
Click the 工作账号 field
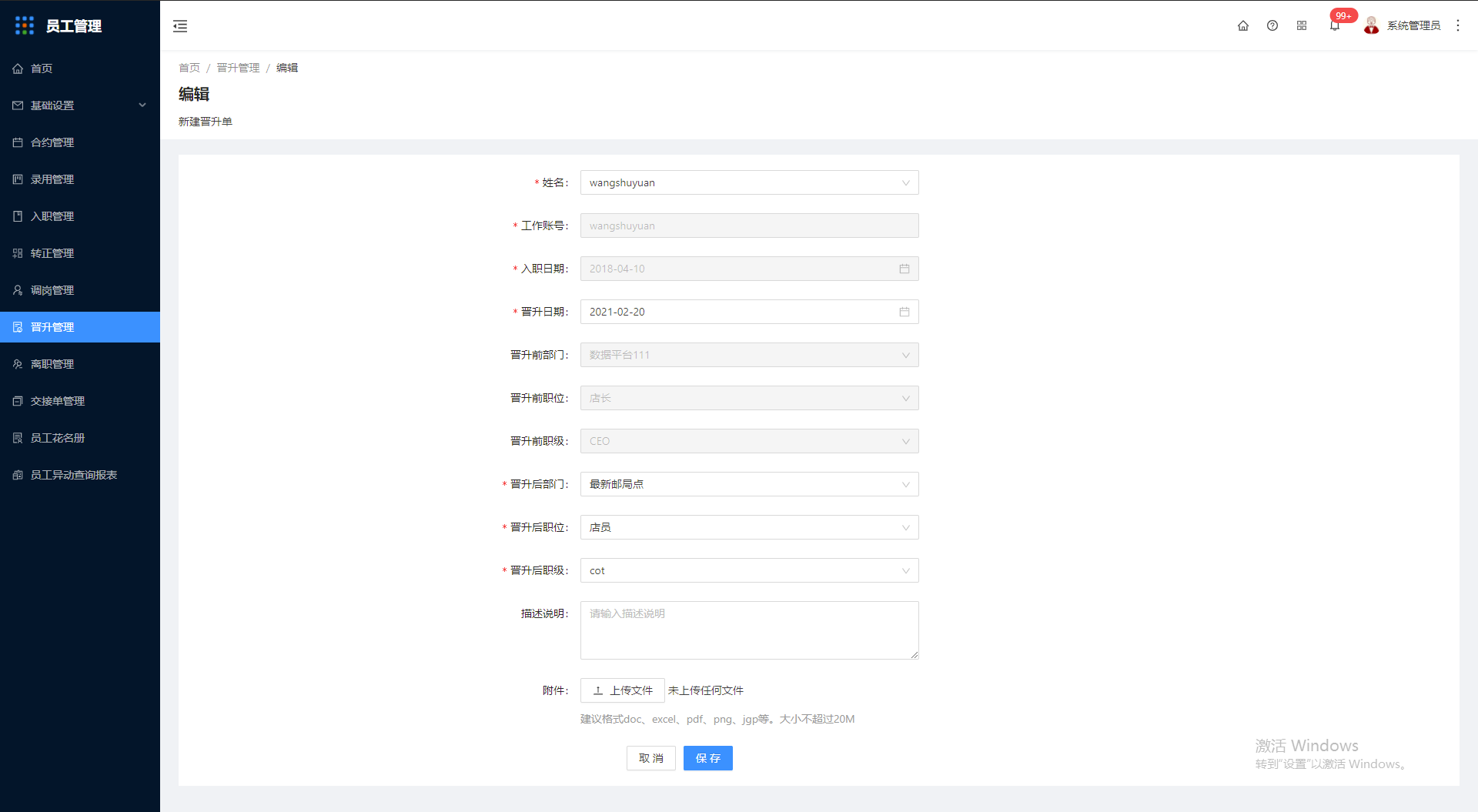coord(749,226)
